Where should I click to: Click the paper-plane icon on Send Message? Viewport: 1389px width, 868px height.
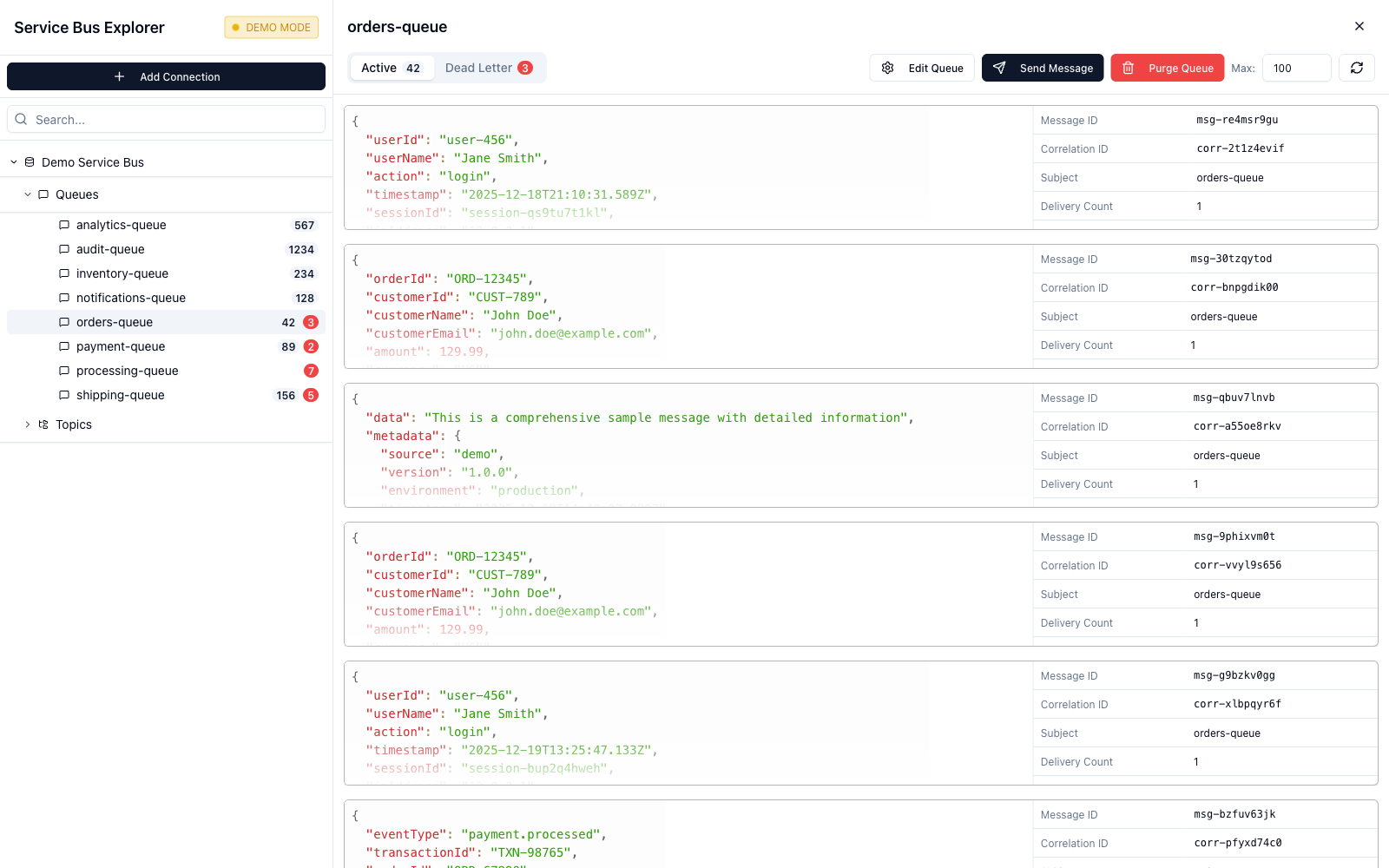click(x=1000, y=68)
